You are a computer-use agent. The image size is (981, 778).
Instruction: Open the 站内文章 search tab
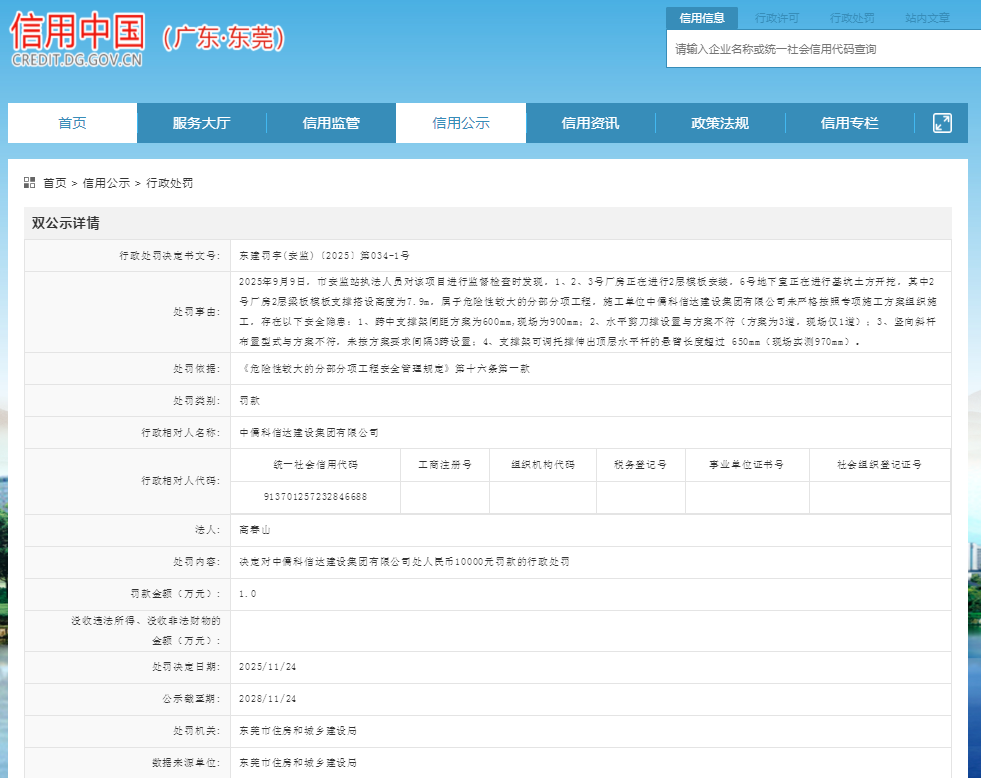click(927, 18)
